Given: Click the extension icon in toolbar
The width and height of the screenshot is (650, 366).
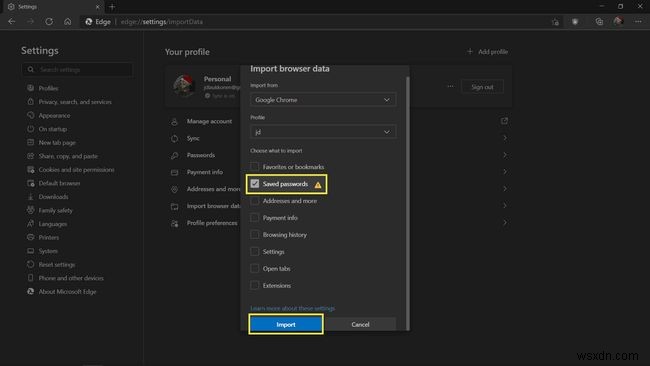Looking at the screenshot, I should point(575,22).
